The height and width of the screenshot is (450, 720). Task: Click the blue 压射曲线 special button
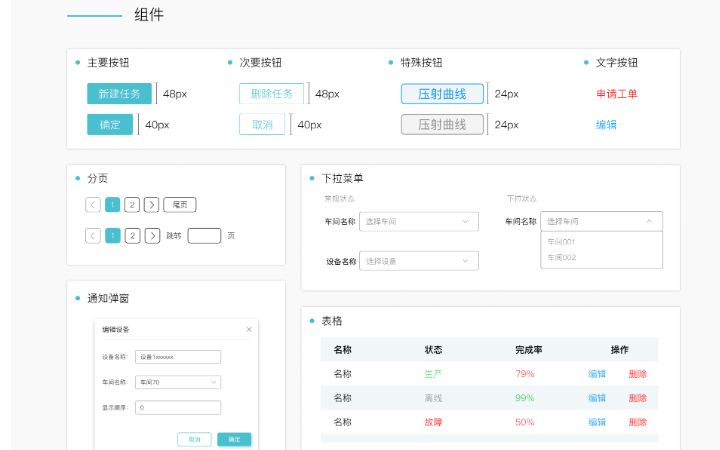442,94
